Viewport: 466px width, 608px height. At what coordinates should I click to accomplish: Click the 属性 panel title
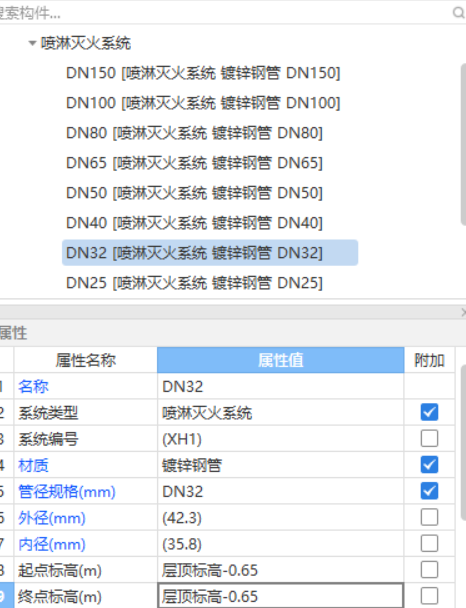(13, 333)
